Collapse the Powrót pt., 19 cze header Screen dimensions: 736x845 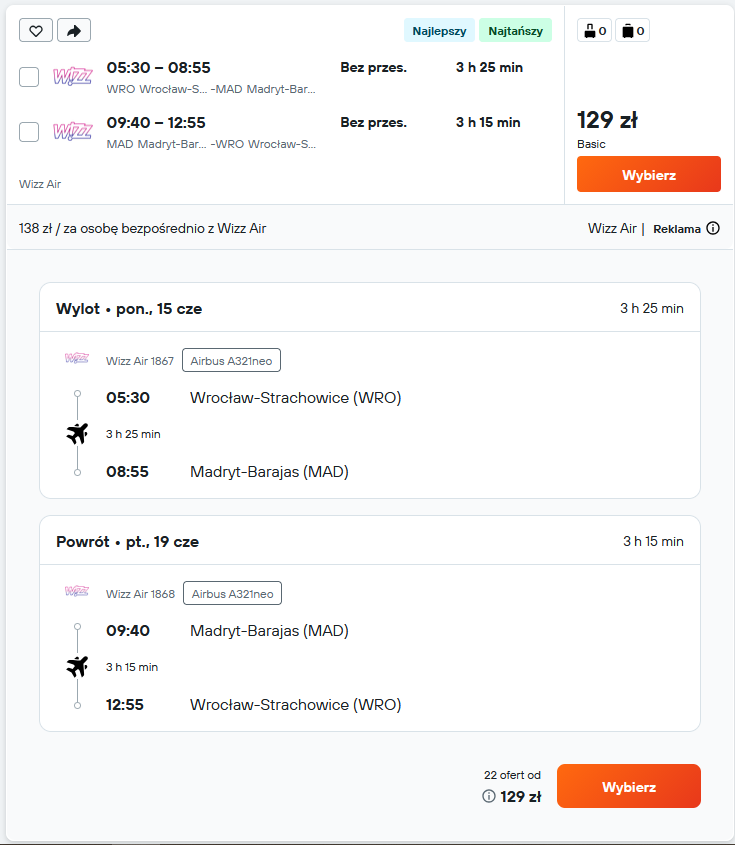[370, 541]
